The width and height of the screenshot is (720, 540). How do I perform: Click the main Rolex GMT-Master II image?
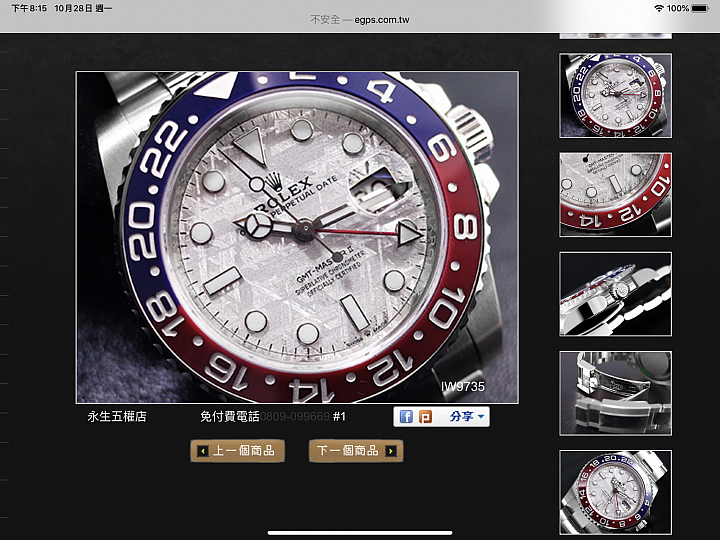tap(297, 237)
